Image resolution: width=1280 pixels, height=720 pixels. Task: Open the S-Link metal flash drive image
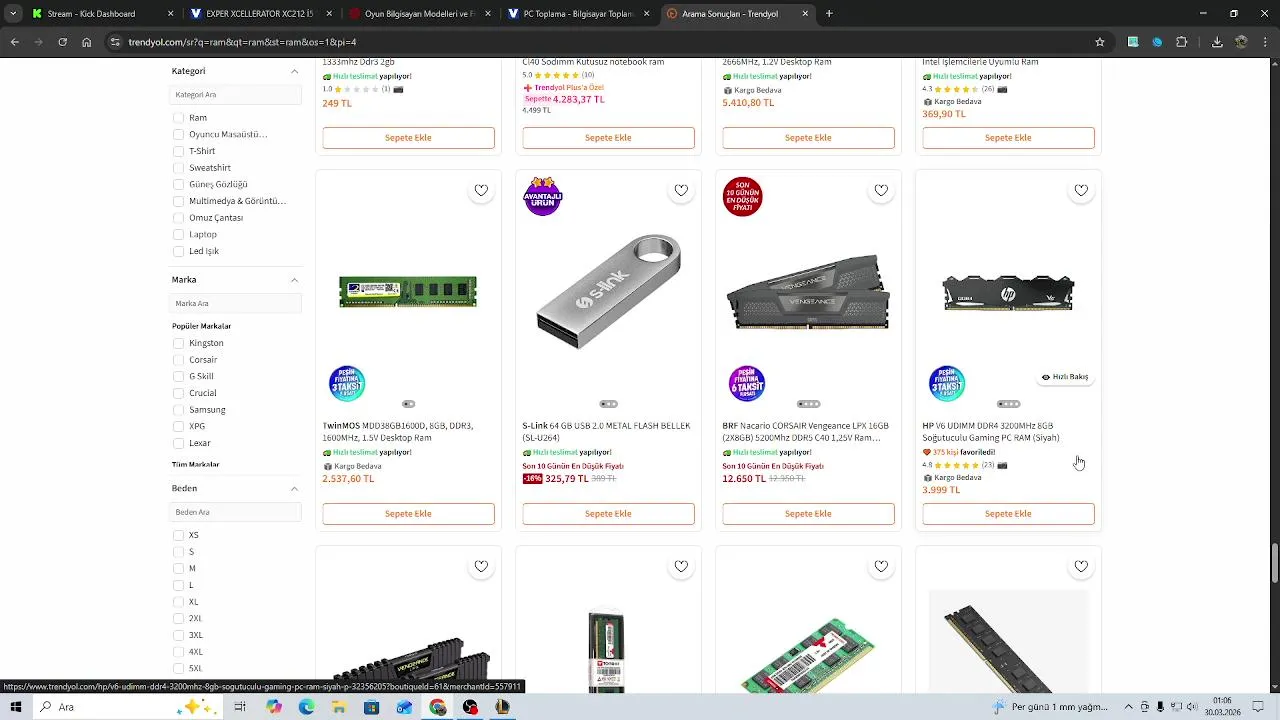(x=608, y=292)
